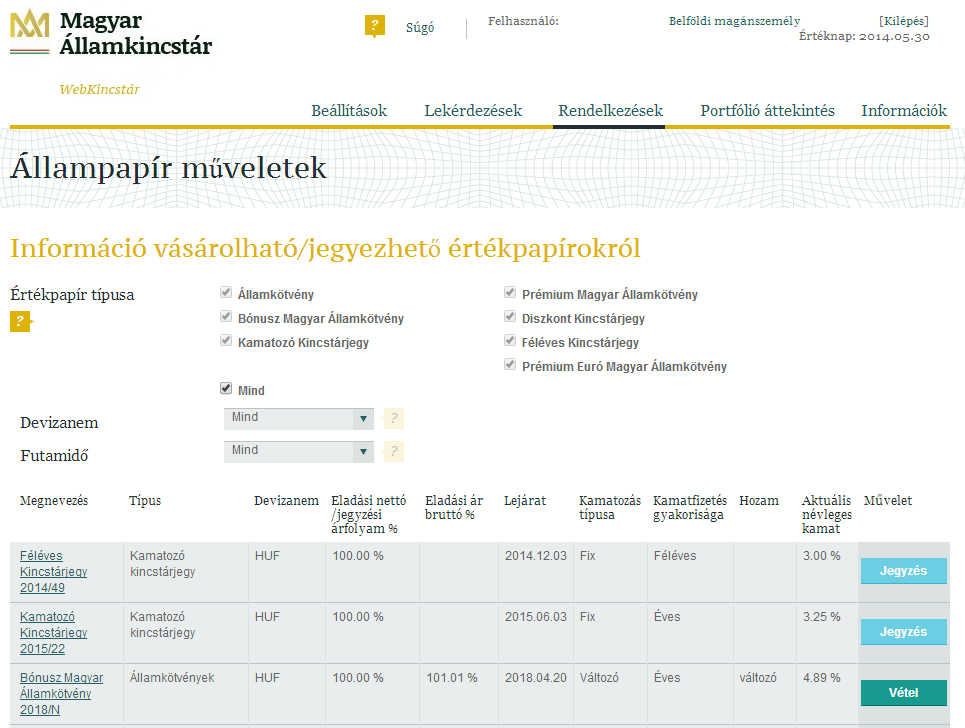The image size is (965, 728).
Task: Click Jegyzés for Féléves Kincstárjegy 2014/49
Action: click(x=903, y=571)
